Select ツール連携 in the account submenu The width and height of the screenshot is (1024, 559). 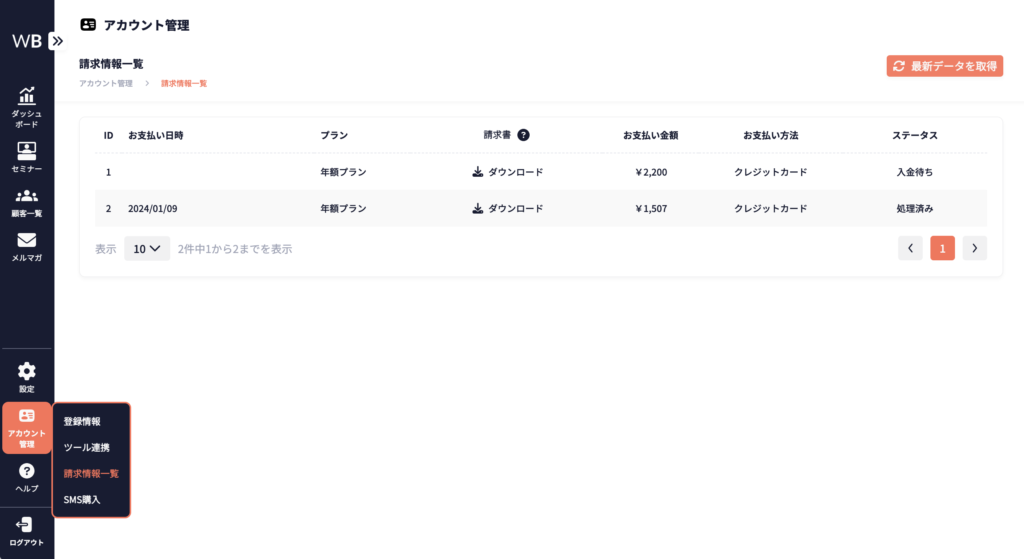coord(87,447)
